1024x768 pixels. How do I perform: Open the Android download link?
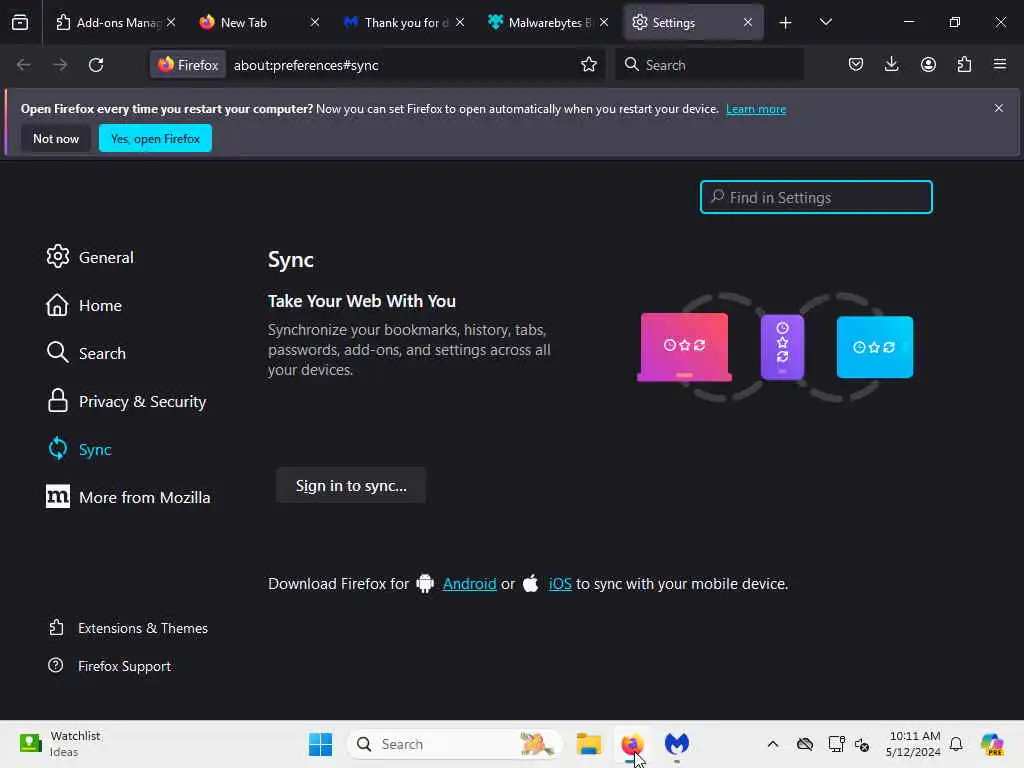[x=470, y=584]
